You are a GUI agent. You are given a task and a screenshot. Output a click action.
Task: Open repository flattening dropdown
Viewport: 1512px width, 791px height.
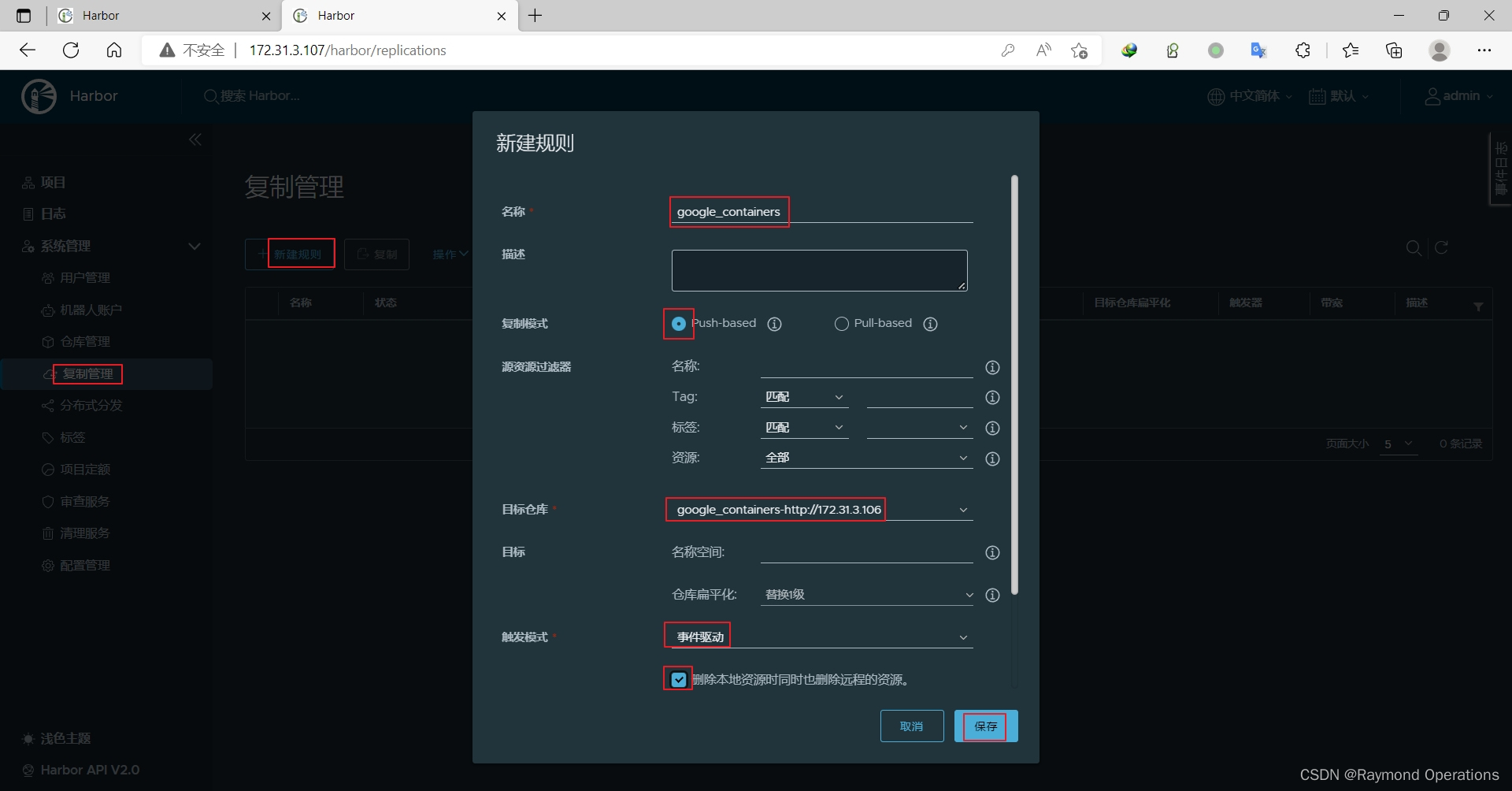(x=867, y=595)
